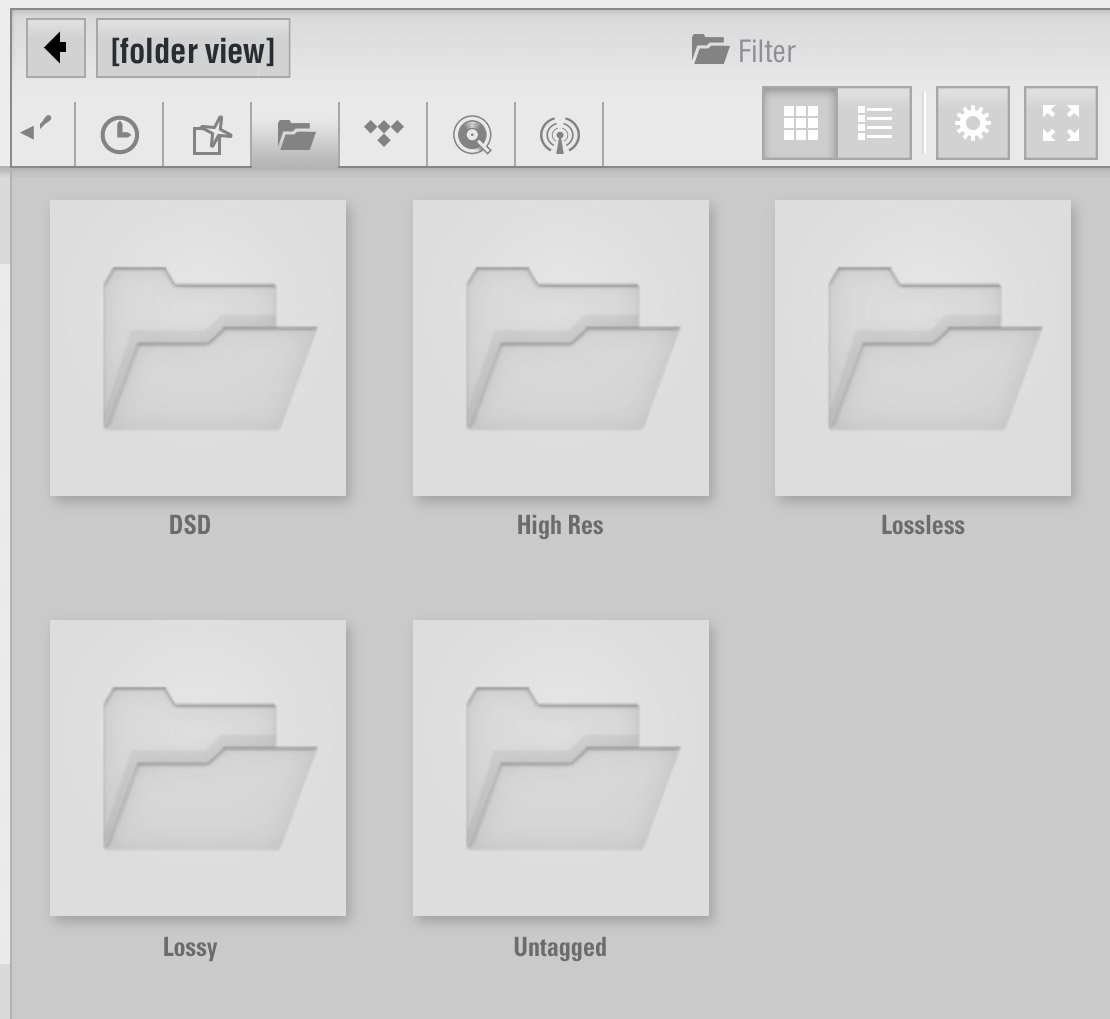Screen dimensions: 1110x1019
Task: Open the Lossy folder
Action: (x=198, y=768)
